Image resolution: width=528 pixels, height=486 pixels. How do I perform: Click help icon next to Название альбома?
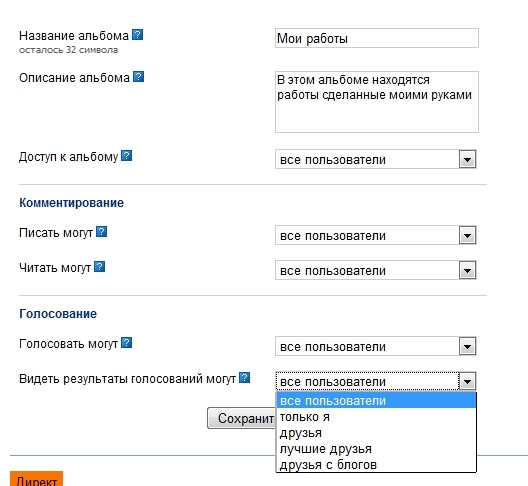pos(137,35)
